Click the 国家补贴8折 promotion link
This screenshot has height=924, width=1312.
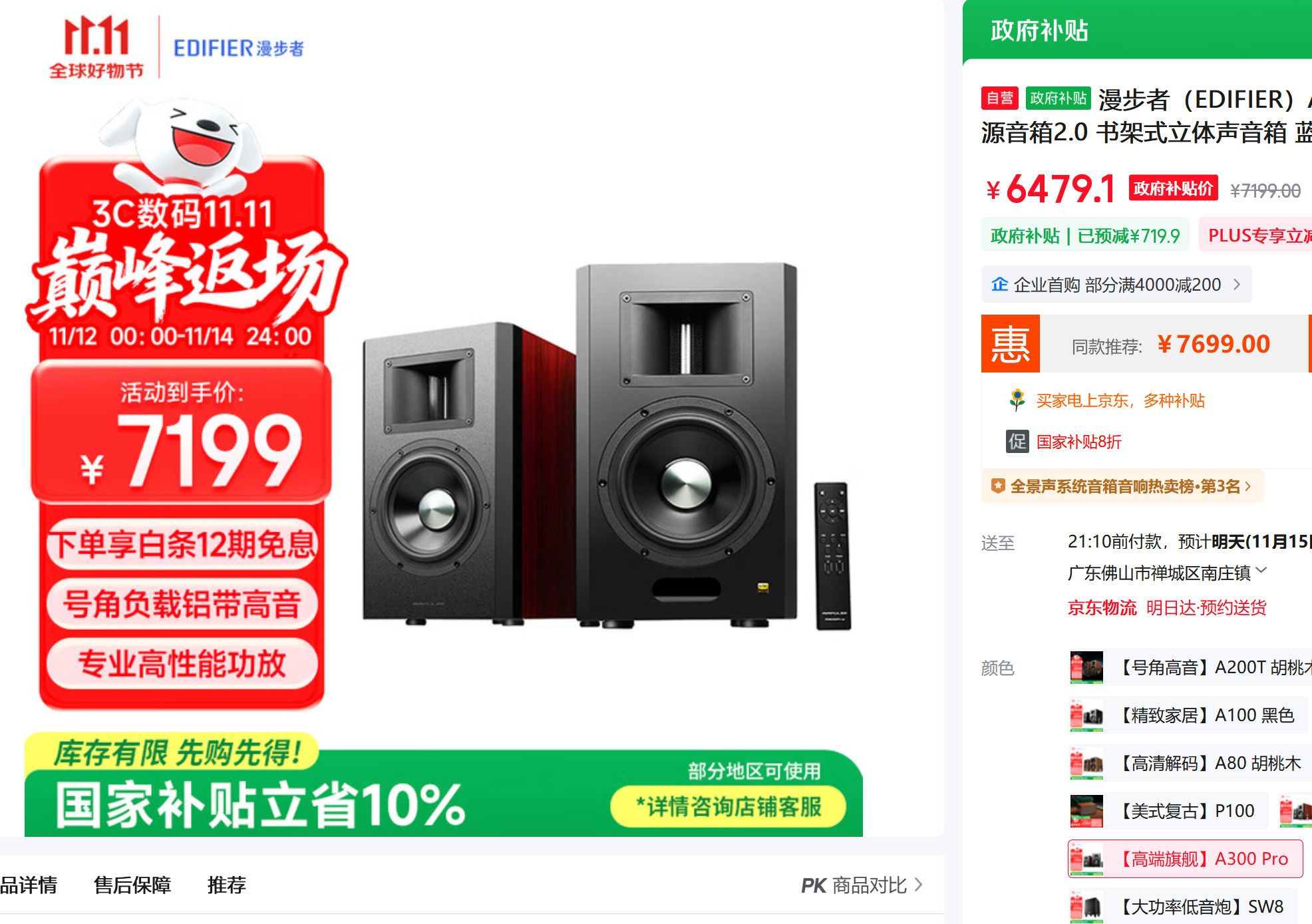tap(1078, 442)
